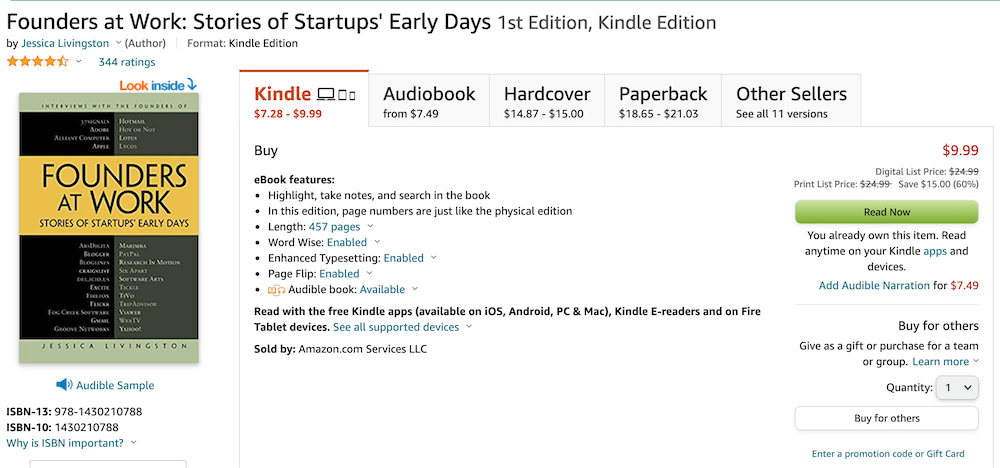Open the Jessica Livingston author dropdown arrow
Viewport: 1000px width, 468px height.
coord(118,43)
